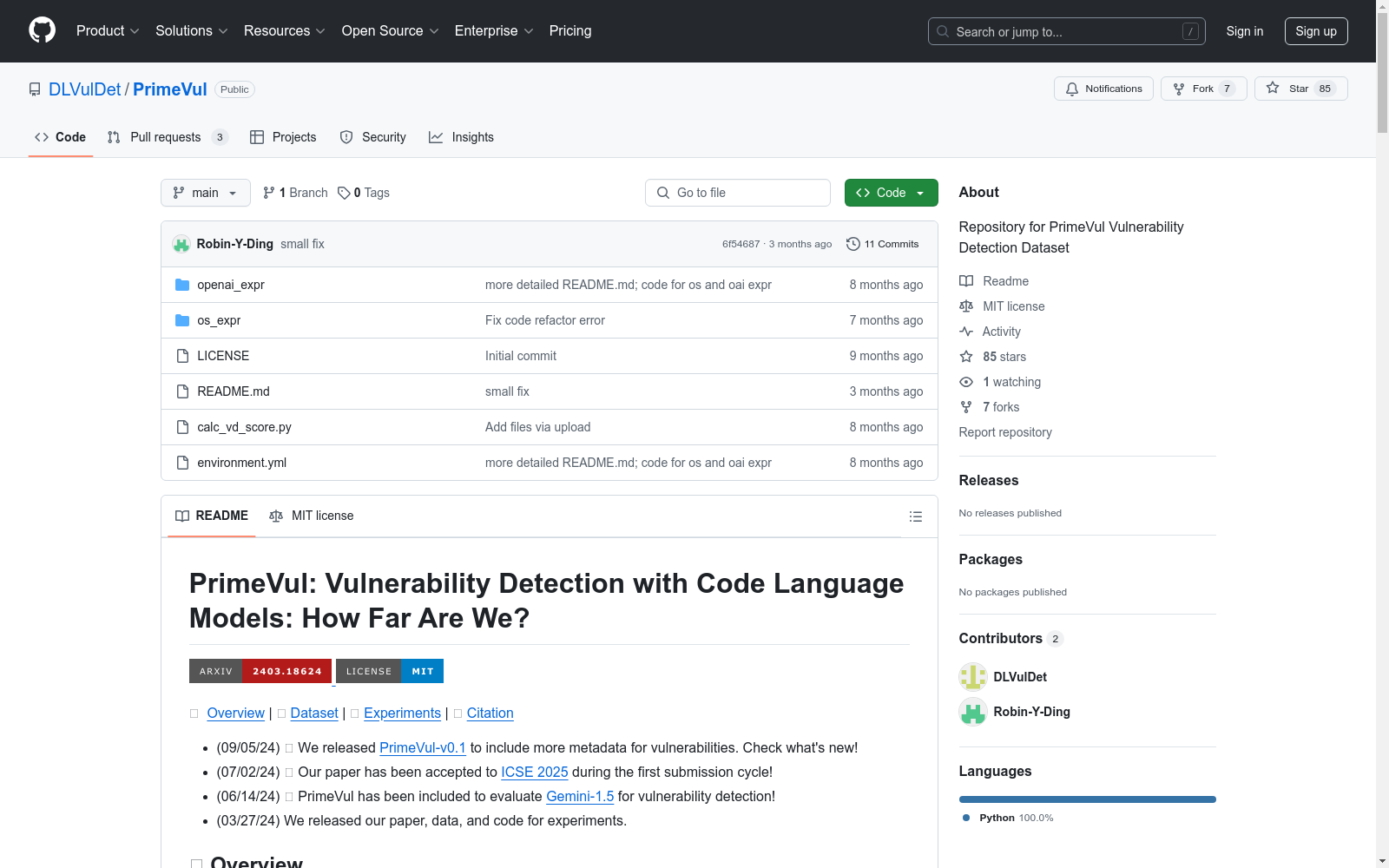Open DLVulDet contributor avatar
This screenshot has width=1389, height=868.
[x=972, y=677]
